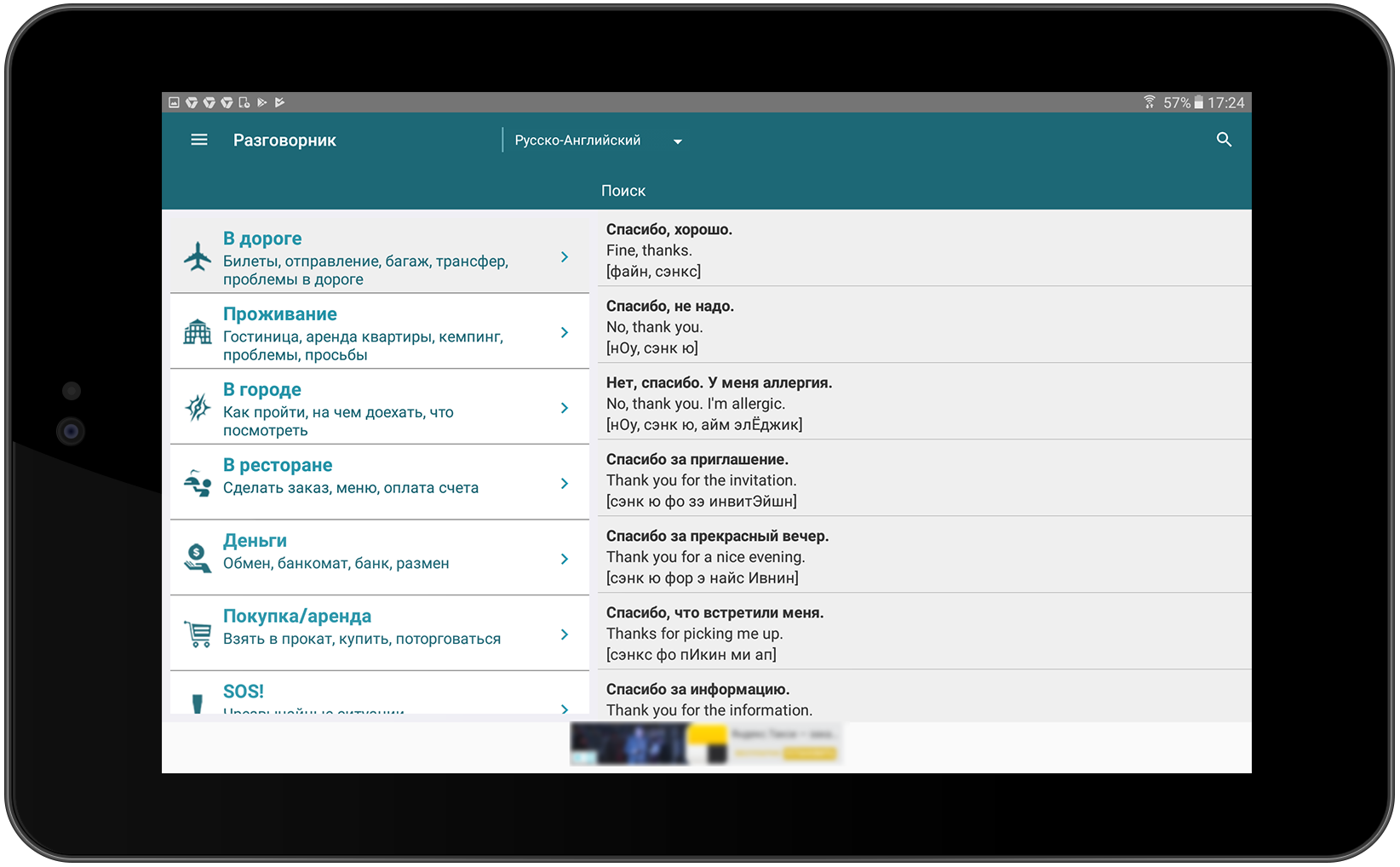1400x867 pixels.
Task: Expand the В дороге category chevron
Action: [x=565, y=256]
